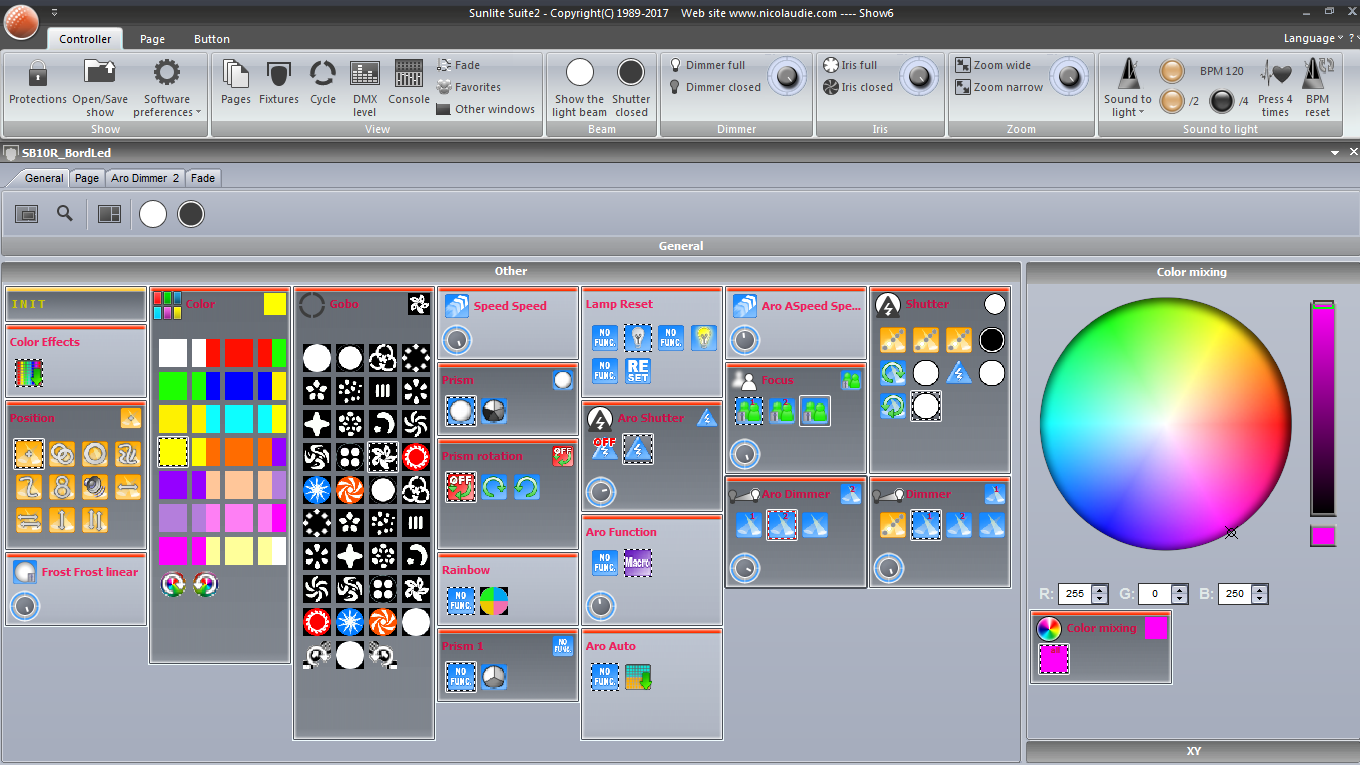Switch to the Controller ribbon tab
The width and height of the screenshot is (1360, 765).
pyautogui.click(x=85, y=39)
